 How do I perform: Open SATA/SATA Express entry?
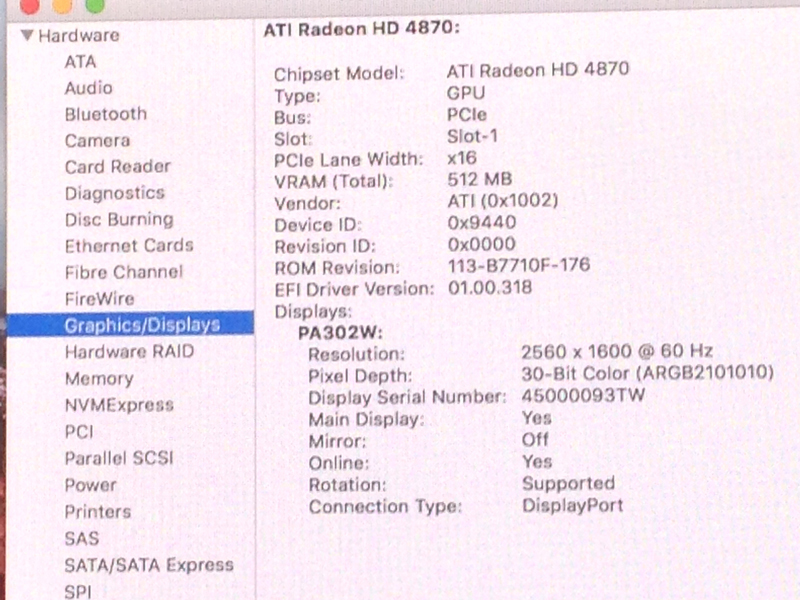[149, 565]
